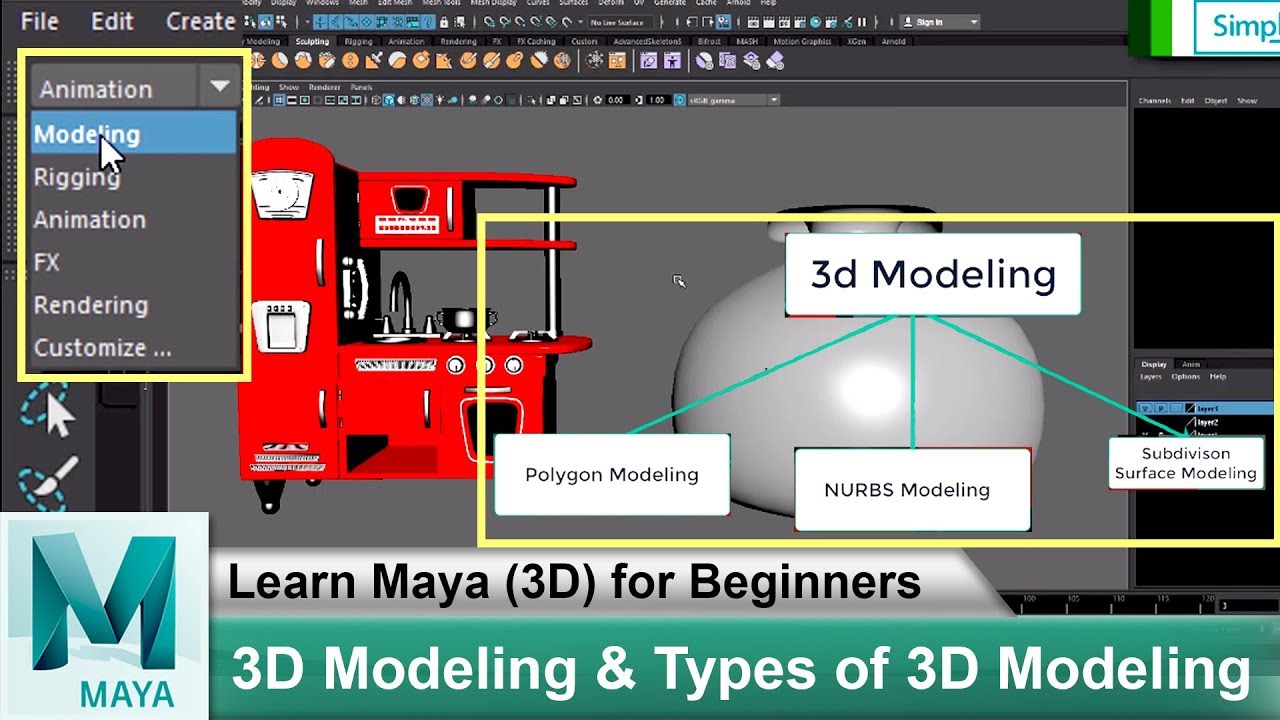Switch to the Motion Graphics shelf tab
This screenshot has width=1280, height=720.
(x=802, y=41)
